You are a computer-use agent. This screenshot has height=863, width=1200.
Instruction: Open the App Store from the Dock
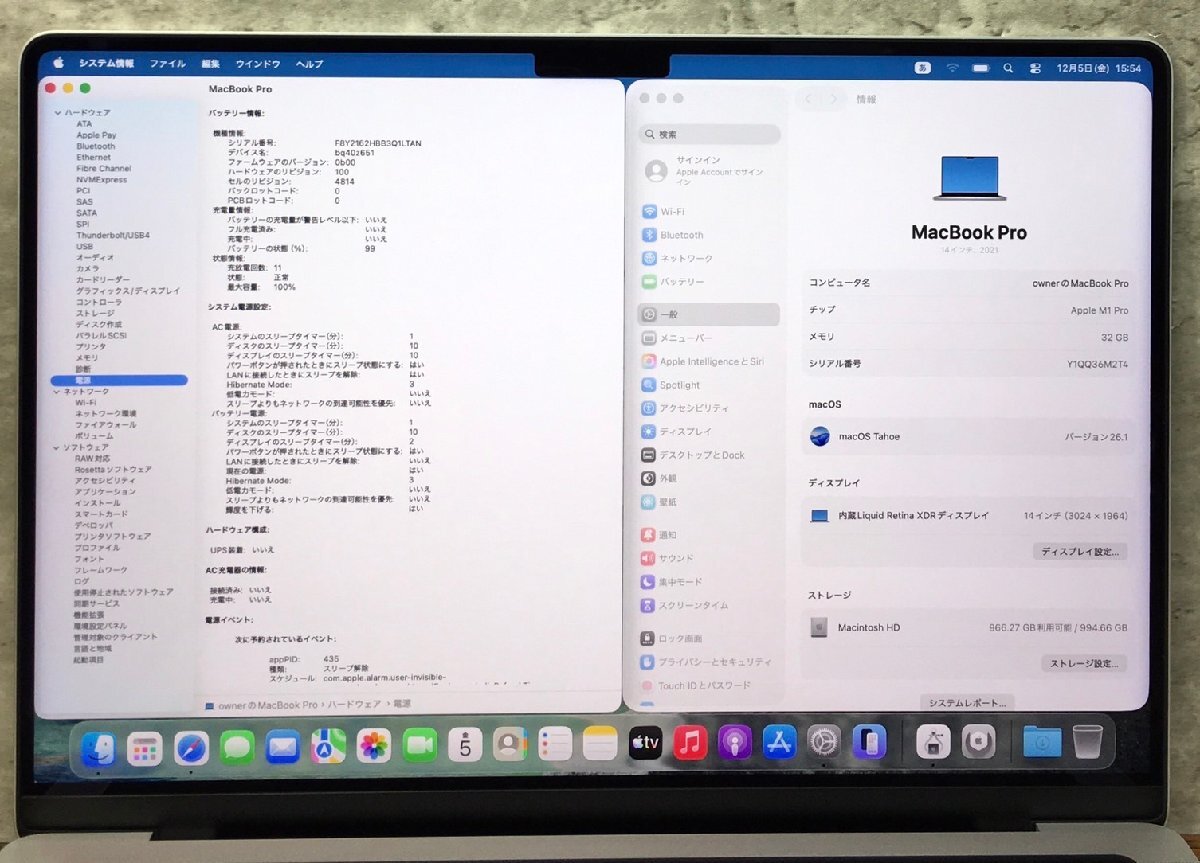click(x=779, y=743)
